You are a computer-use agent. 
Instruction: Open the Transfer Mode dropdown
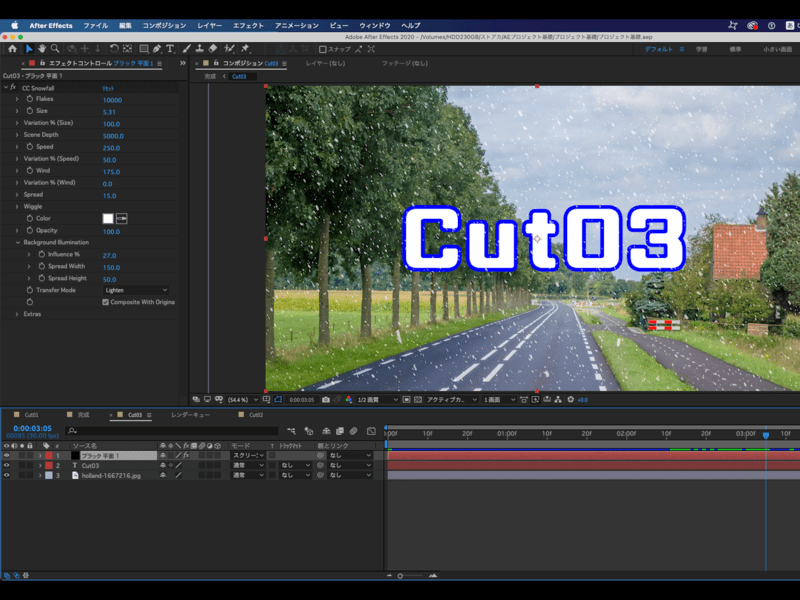(x=138, y=290)
